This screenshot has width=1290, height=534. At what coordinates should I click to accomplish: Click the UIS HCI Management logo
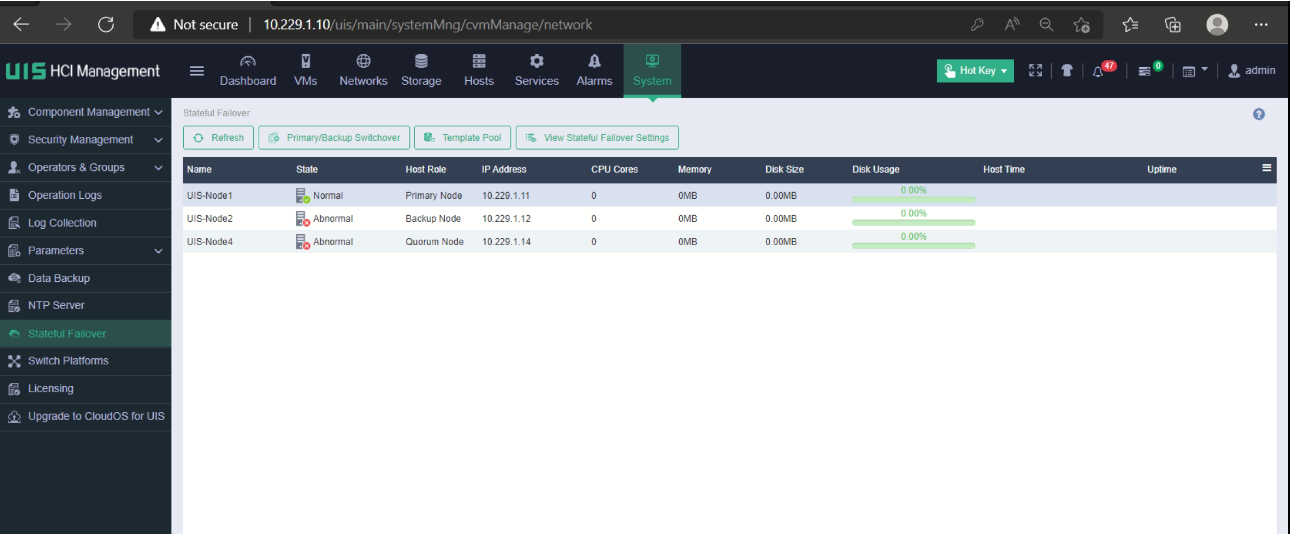point(82,71)
